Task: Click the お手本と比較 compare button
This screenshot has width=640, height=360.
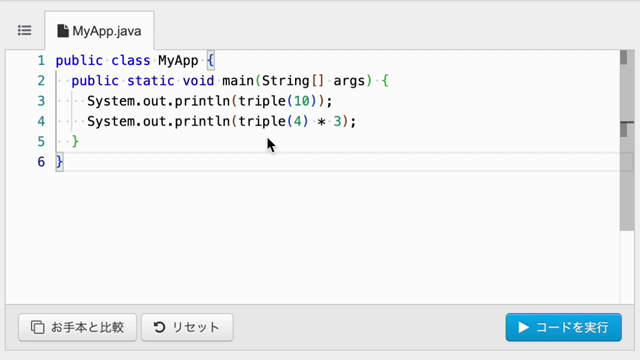Action: tap(77, 327)
